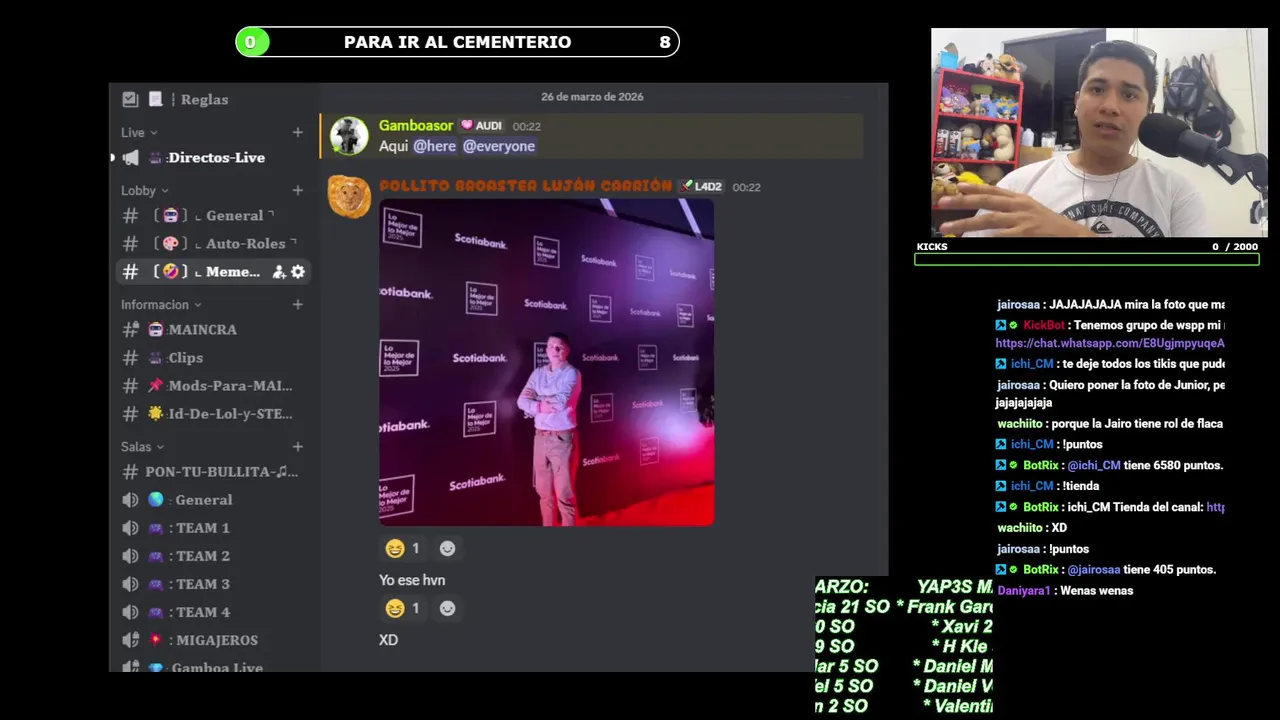The height and width of the screenshot is (720, 1280).
Task: Create a channel in Live category
Action: coord(297,132)
